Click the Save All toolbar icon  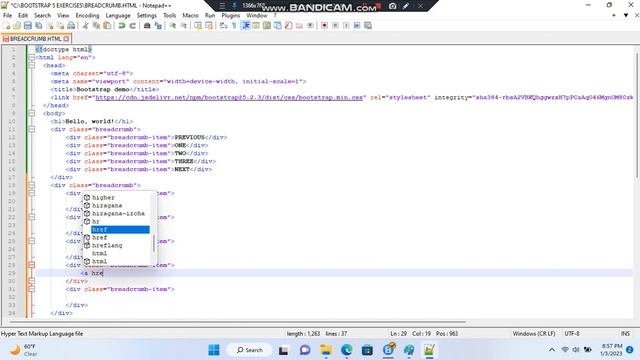38,25
